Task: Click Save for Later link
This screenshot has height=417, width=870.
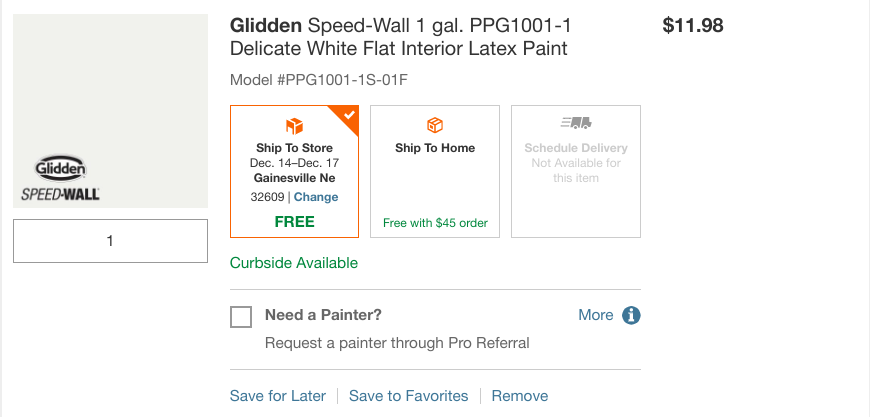Action: [x=278, y=396]
